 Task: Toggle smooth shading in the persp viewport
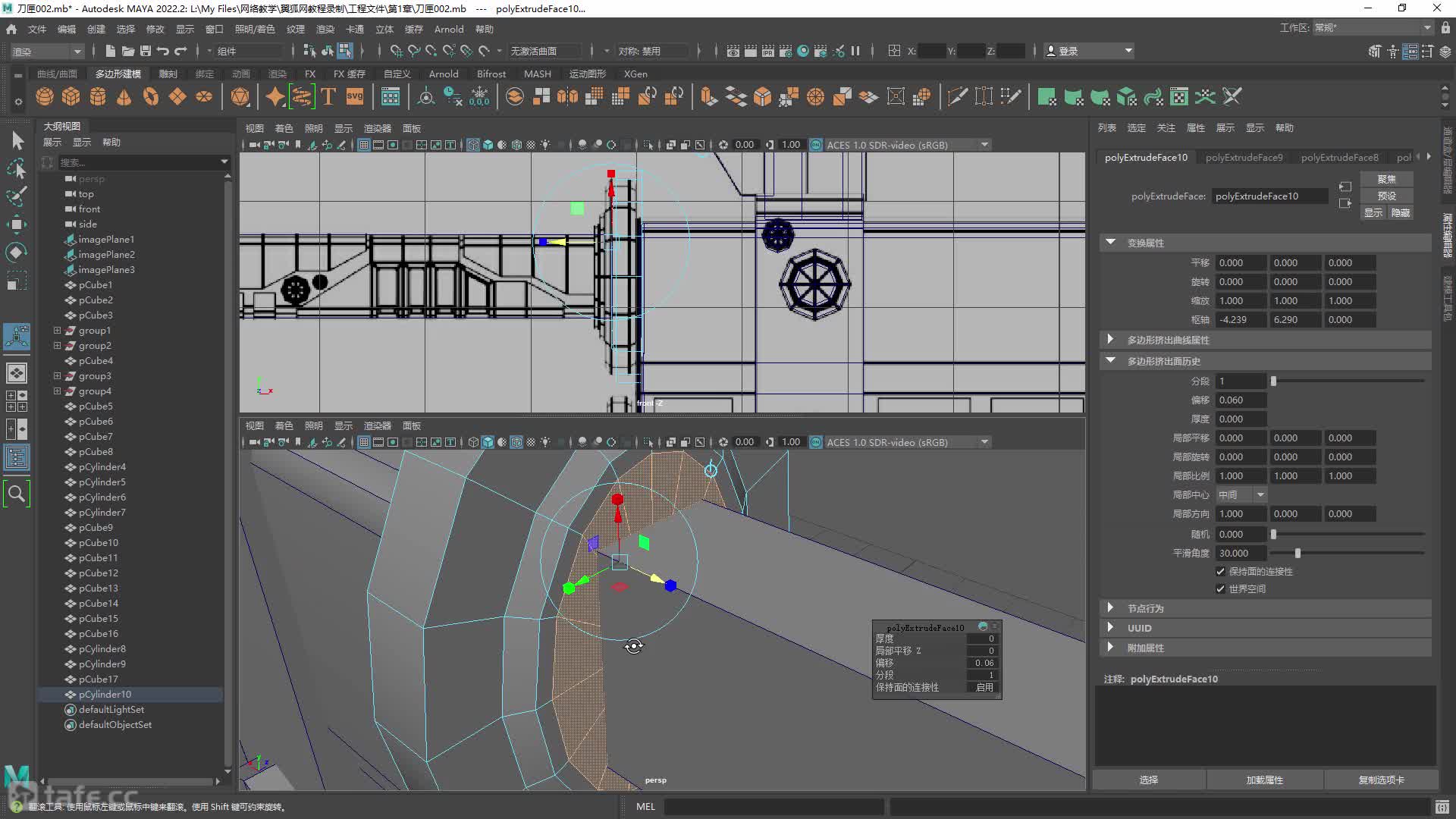click(488, 442)
